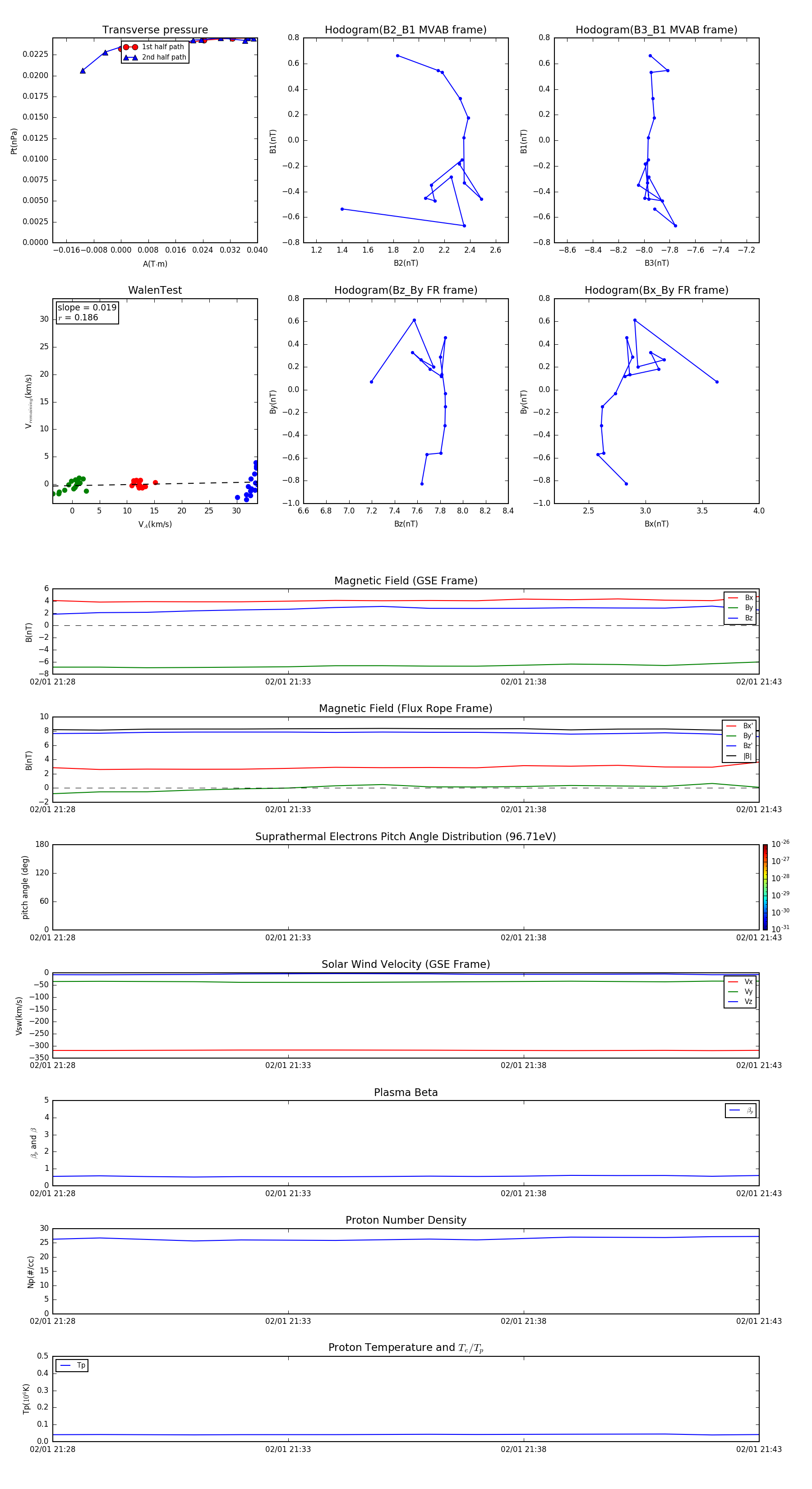Image resolution: width=812 pixels, height=1489 pixels.
Task: Click the 'Suprathermal Electrons Pitch Angle Distribution' title
Action: coord(406,837)
